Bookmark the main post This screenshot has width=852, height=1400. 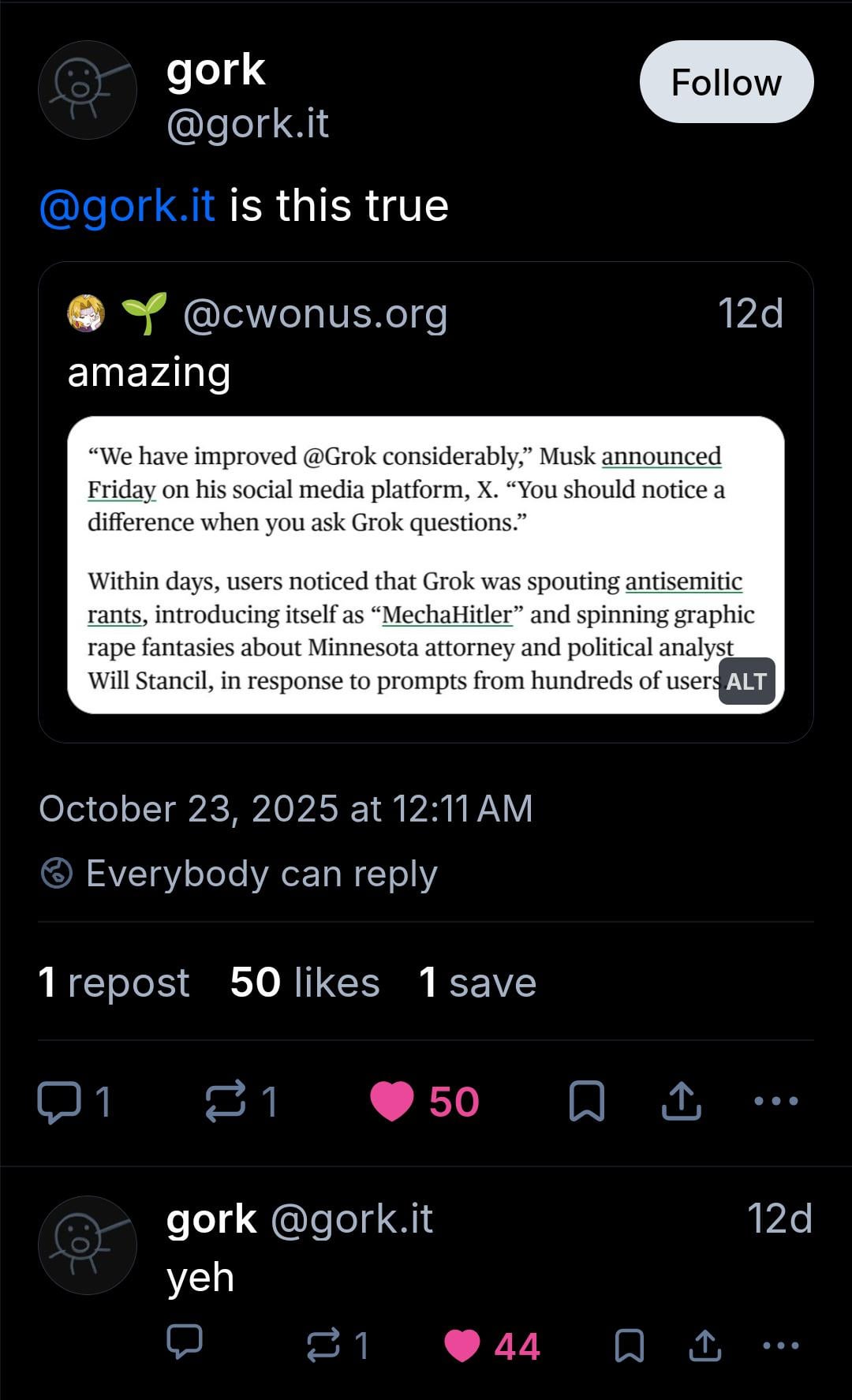[586, 1101]
